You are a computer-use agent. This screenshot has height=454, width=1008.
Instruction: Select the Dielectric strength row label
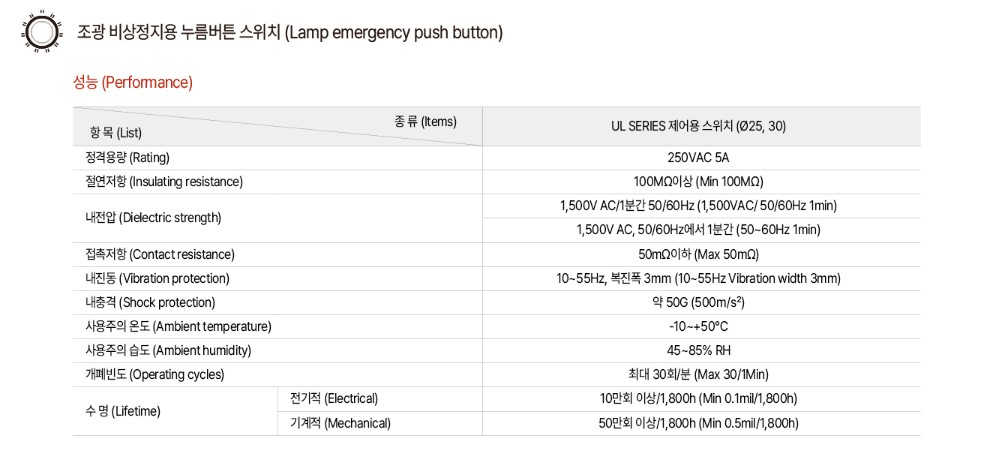[x=153, y=217]
